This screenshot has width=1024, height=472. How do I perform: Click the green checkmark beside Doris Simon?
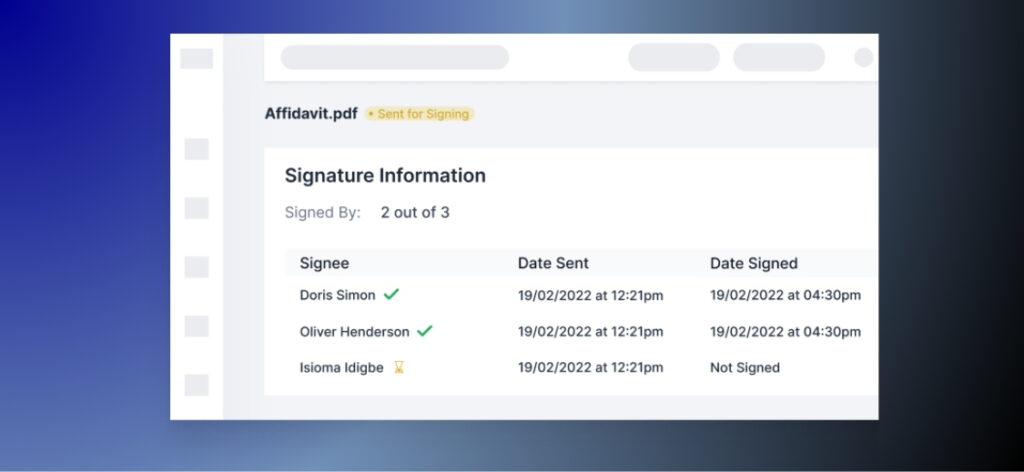point(392,295)
